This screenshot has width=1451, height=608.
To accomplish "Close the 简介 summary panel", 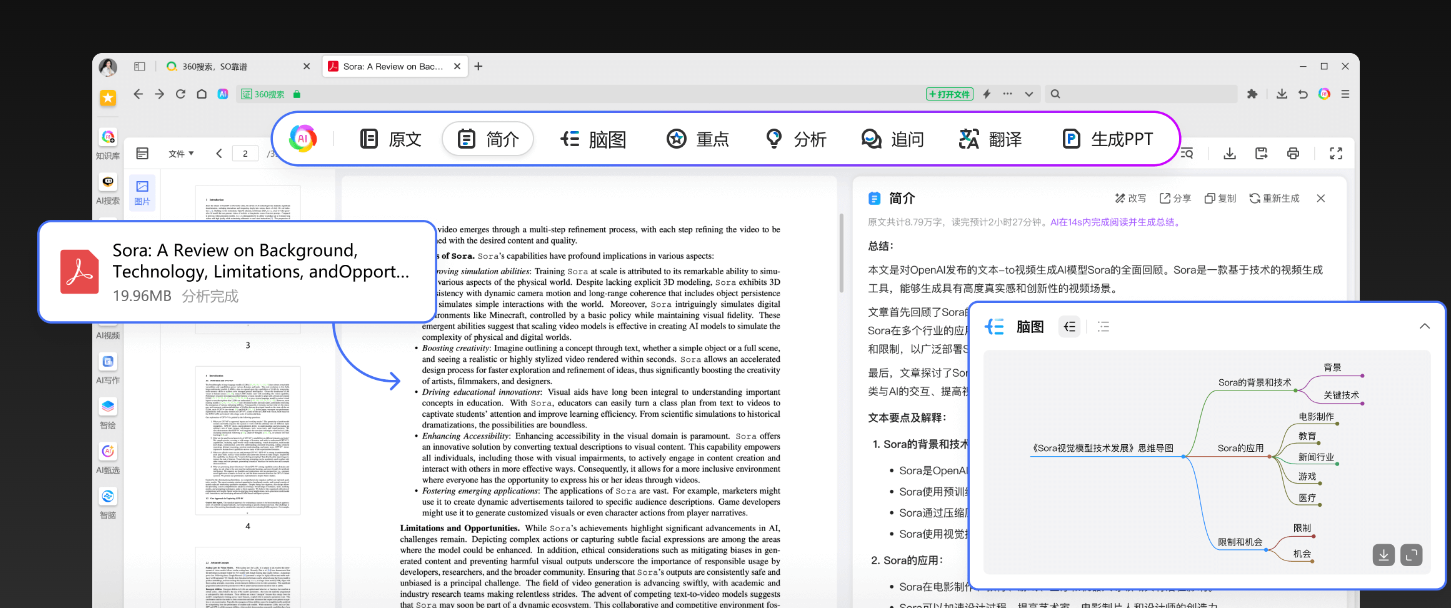I will [x=1320, y=198].
